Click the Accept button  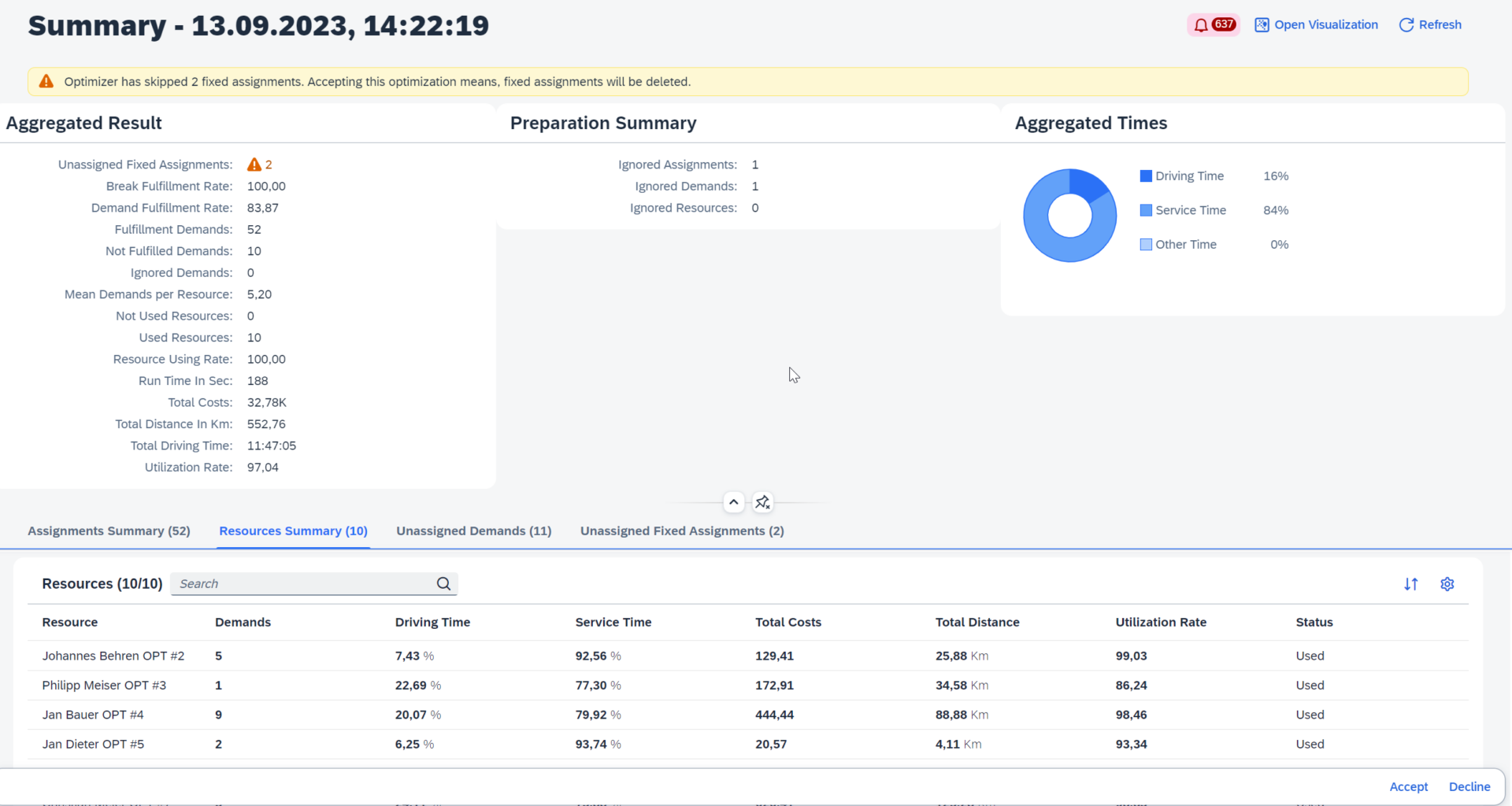coord(1408,786)
